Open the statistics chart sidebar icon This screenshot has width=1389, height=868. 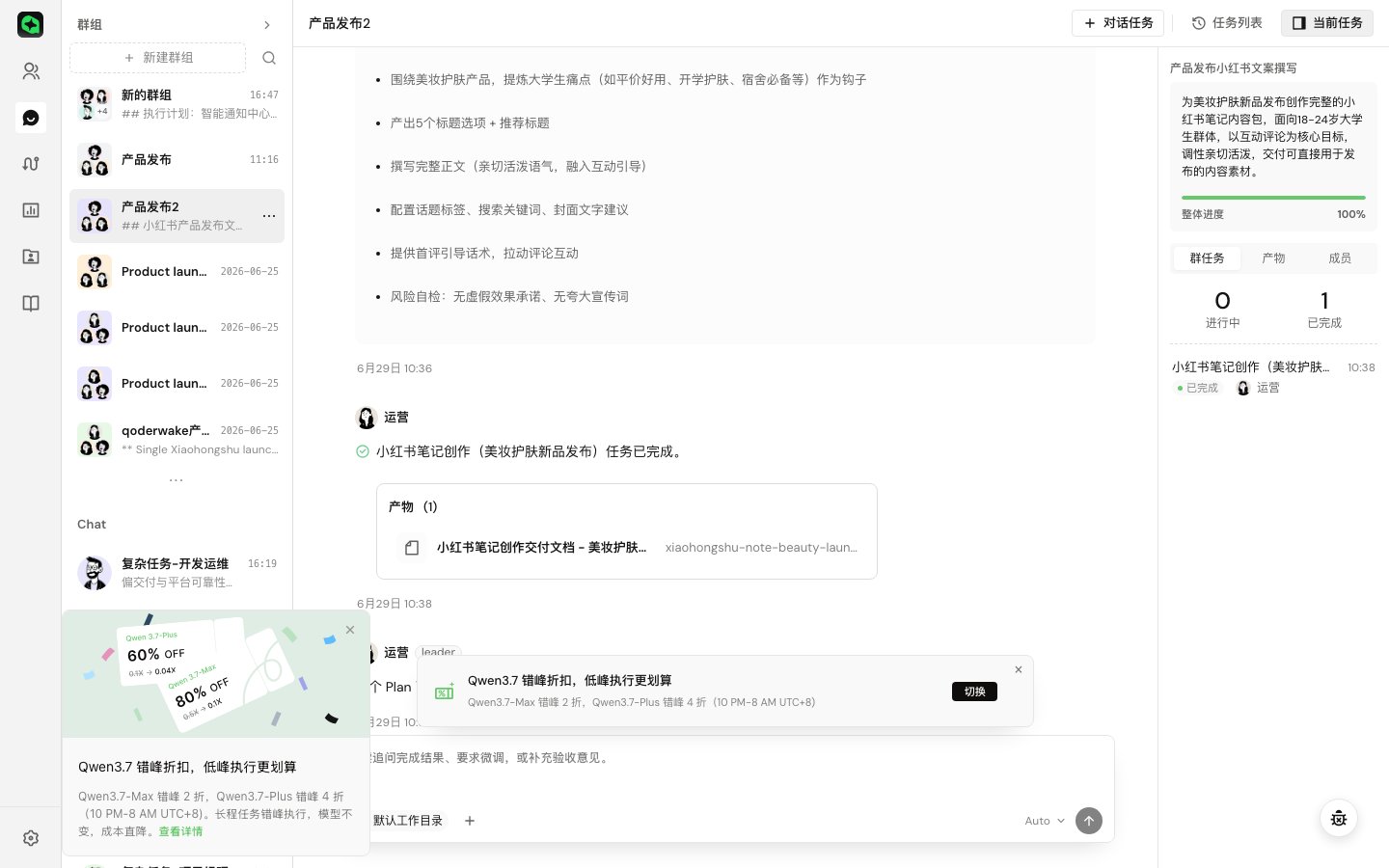(x=31, y=210)
